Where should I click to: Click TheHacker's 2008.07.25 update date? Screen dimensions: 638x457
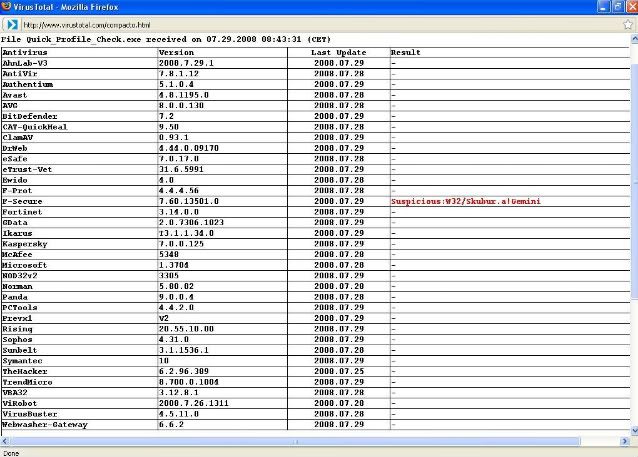click(x=339, y=371)
